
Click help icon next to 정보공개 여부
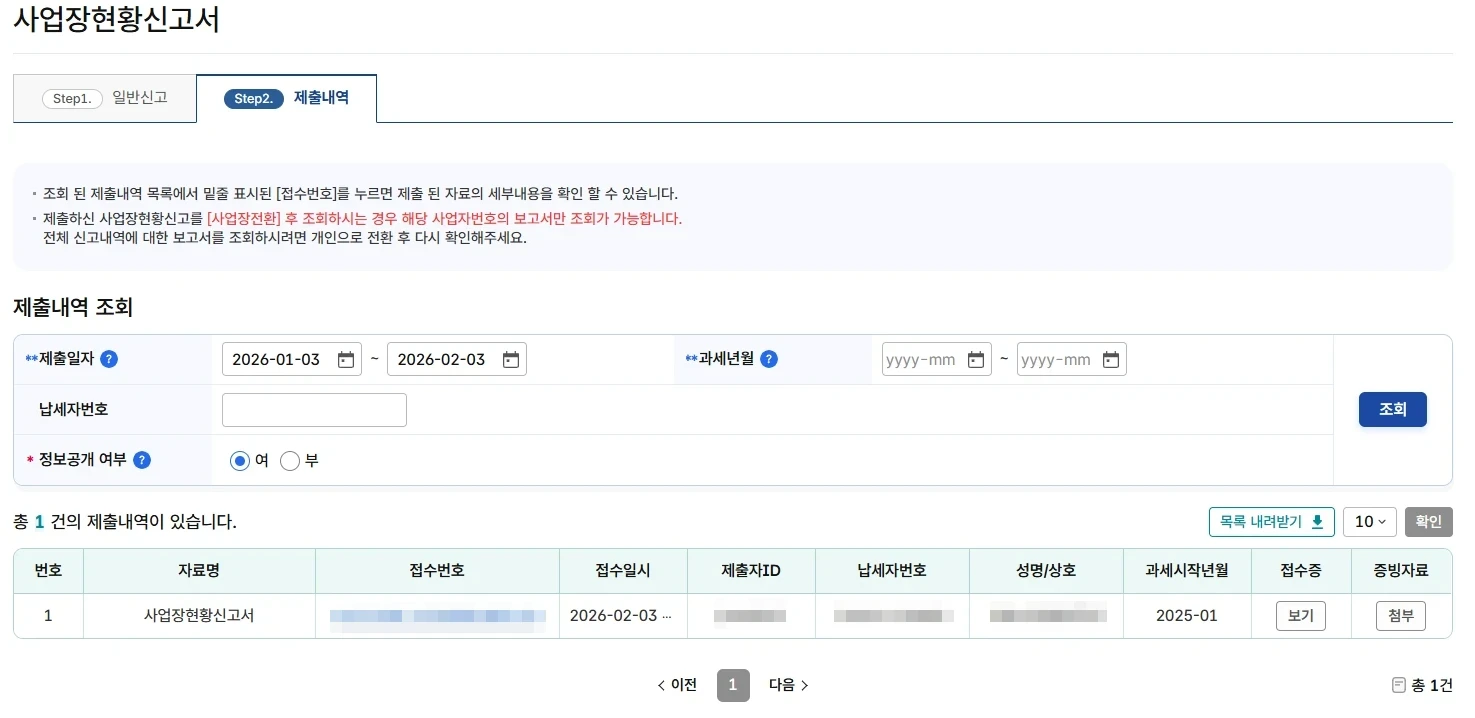point(142,460)
